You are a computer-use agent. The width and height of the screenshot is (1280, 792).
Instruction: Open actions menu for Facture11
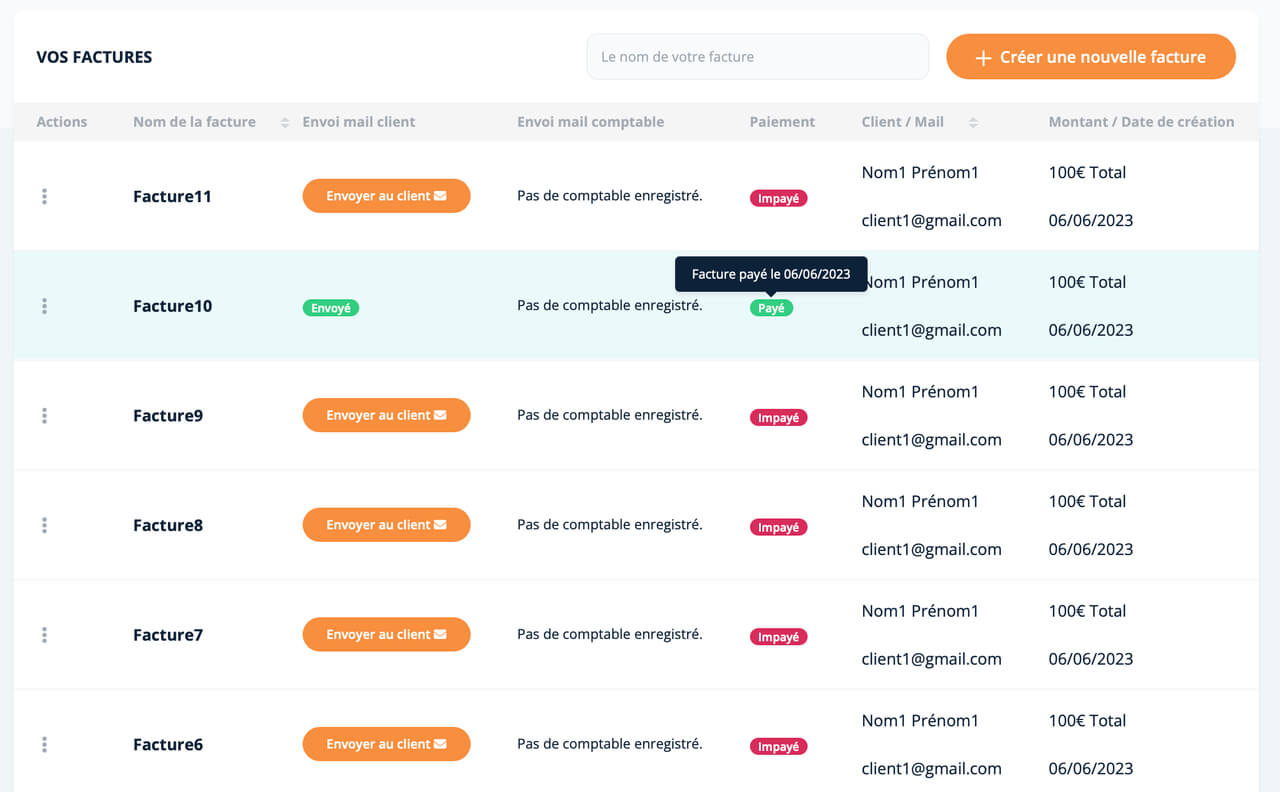44,197
